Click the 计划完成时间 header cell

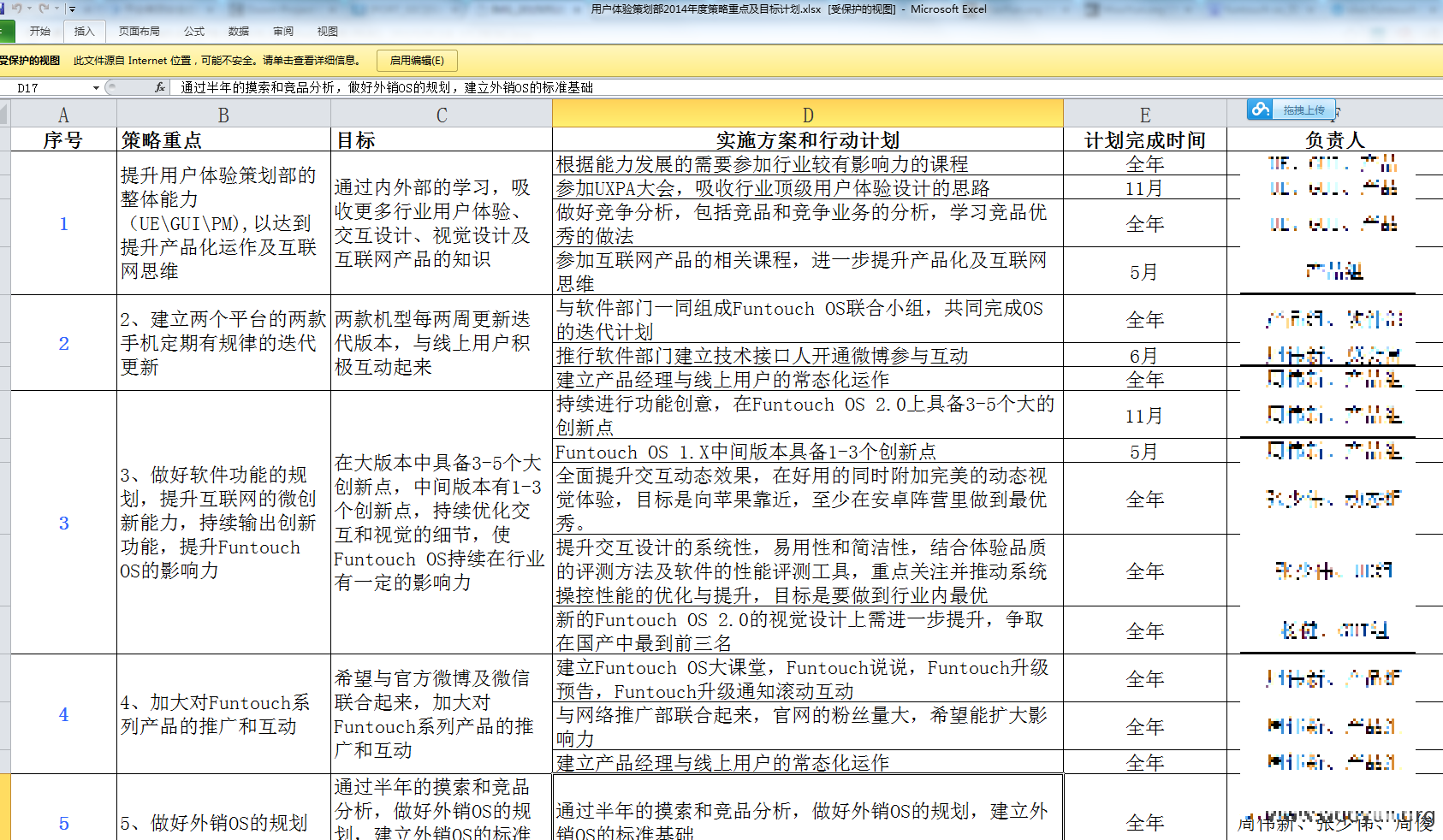point(1145,140)
